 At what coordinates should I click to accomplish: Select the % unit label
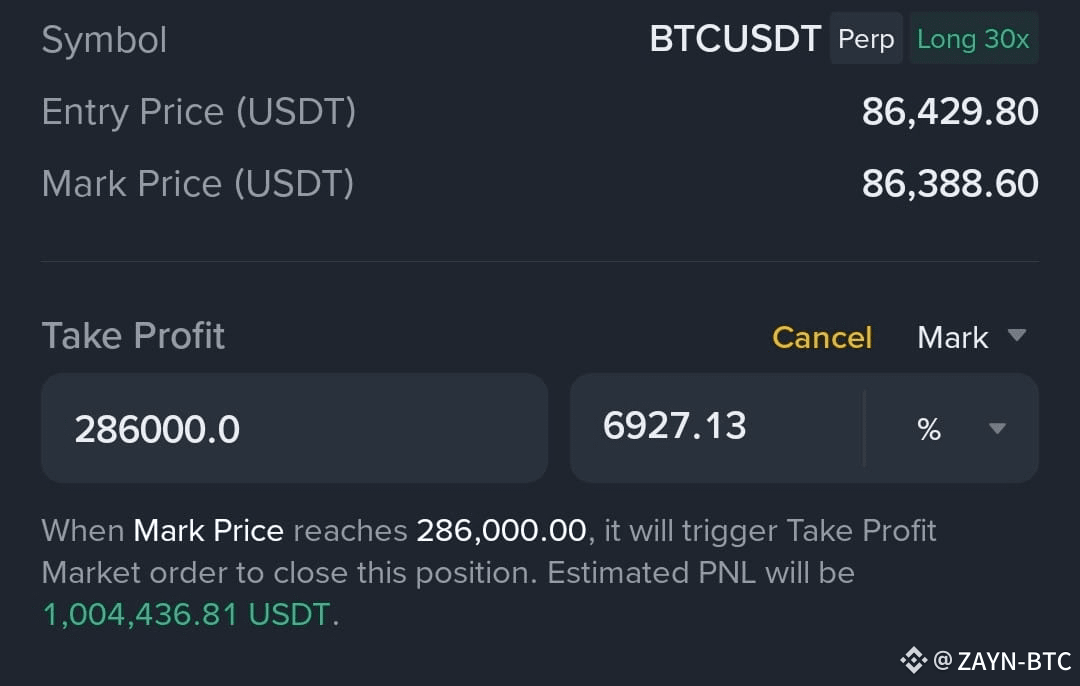[x=929, y=429]
